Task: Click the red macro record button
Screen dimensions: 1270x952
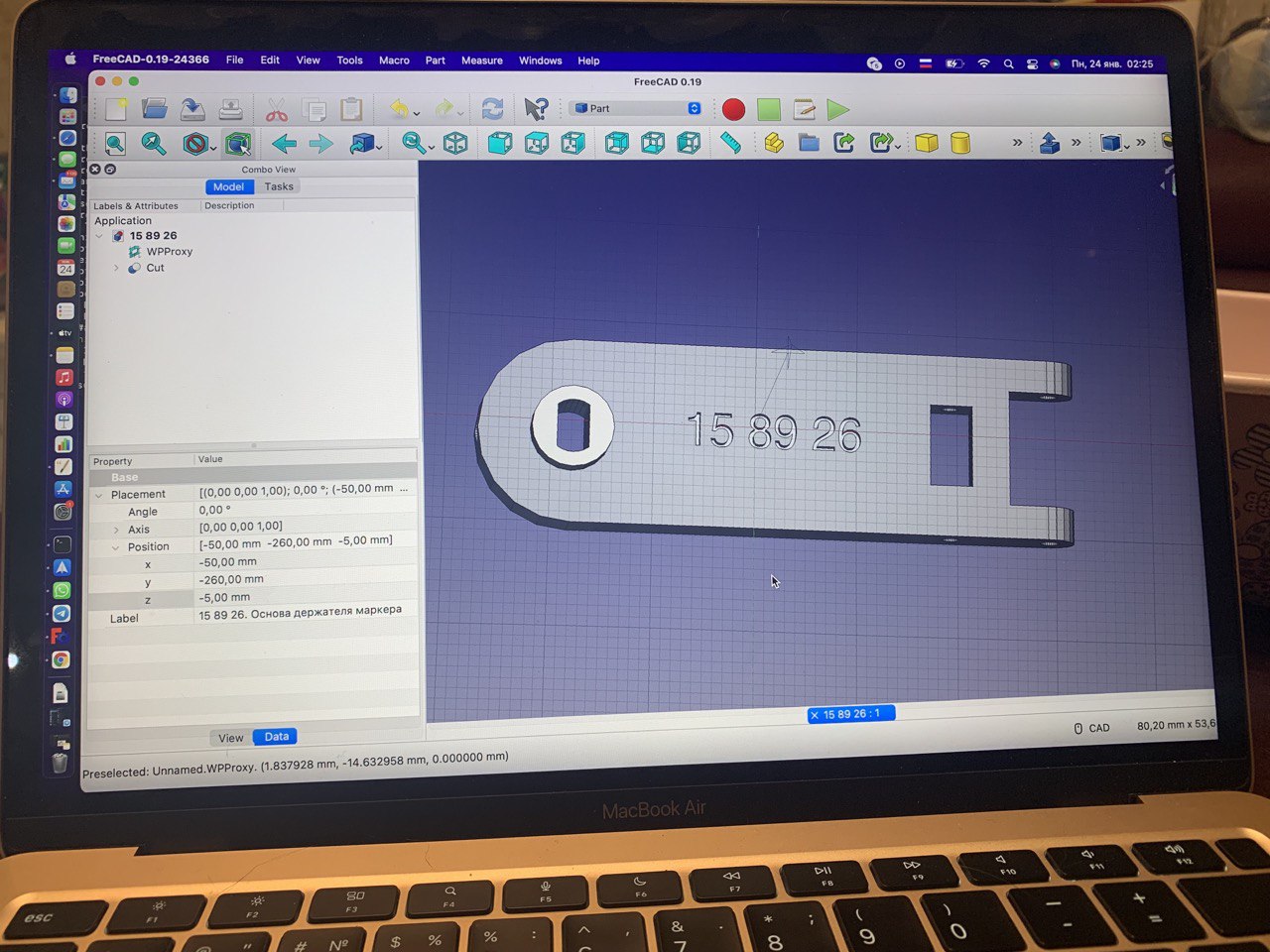Action: tap(733, 109)
